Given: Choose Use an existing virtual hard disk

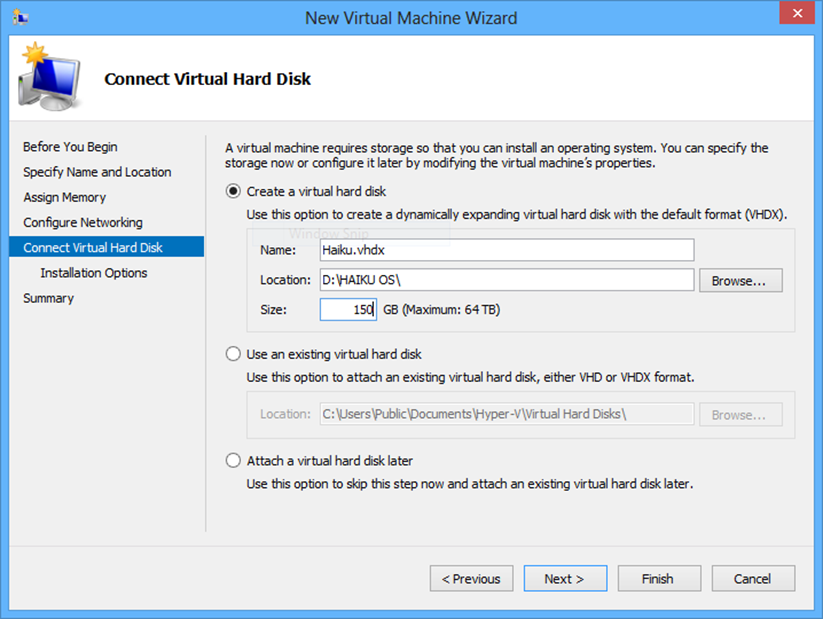Looking at the screenshot, I should (x=234, y=354).
